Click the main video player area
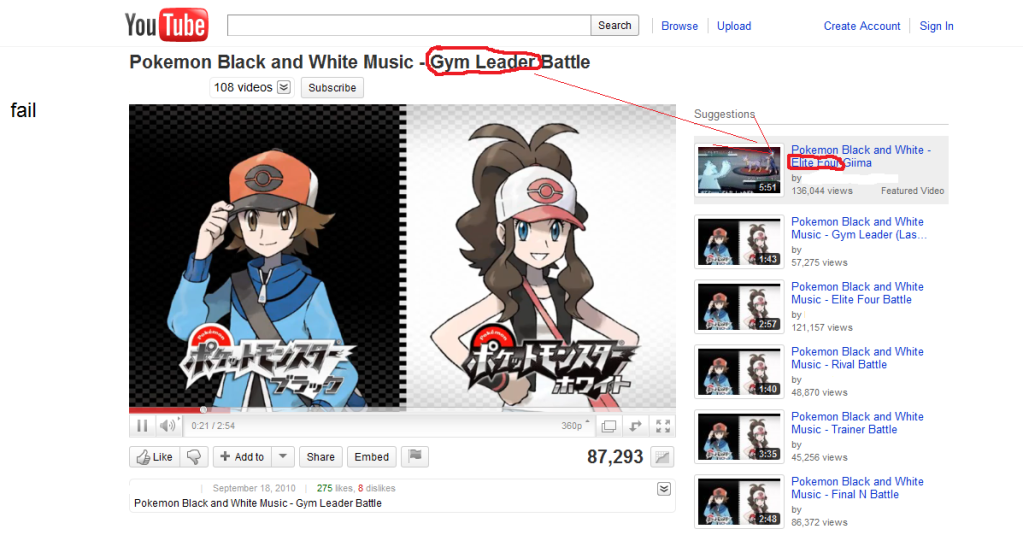Viewport: 1023px width, 535px height. pyautogui.click(x=402, y=256)
